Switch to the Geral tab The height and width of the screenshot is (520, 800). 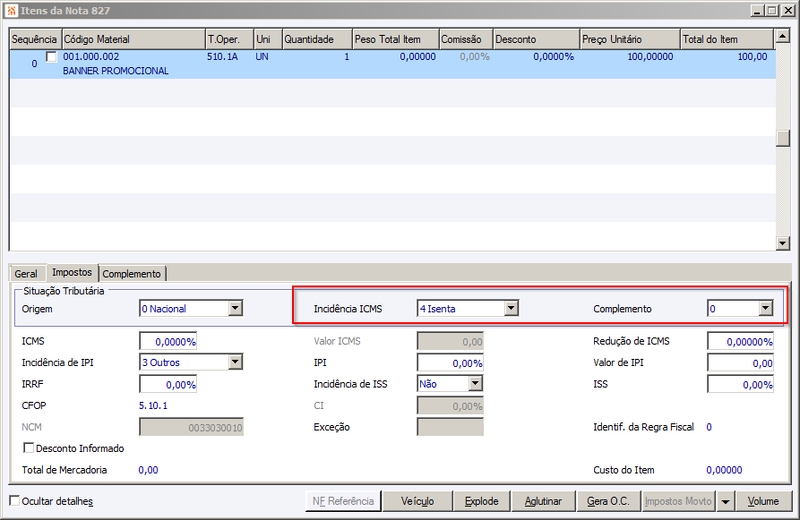26,274
